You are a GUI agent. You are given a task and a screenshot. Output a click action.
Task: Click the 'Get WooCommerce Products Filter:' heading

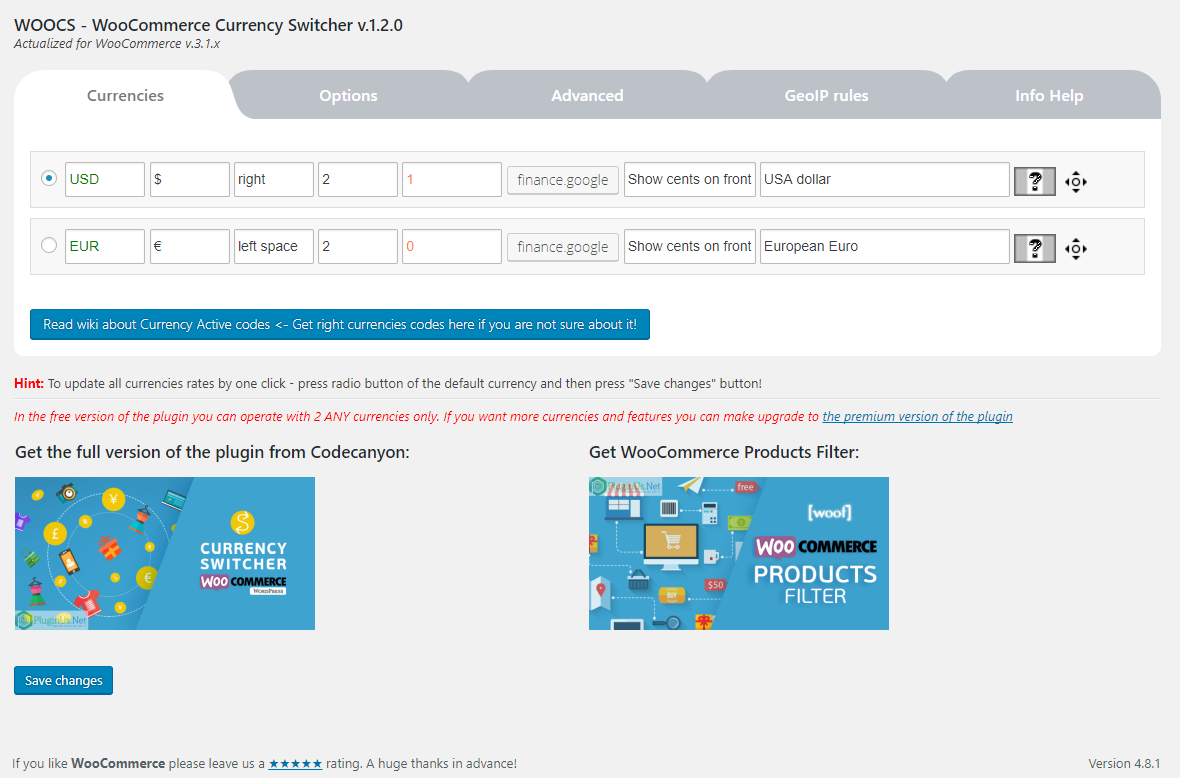pos(724,452)
